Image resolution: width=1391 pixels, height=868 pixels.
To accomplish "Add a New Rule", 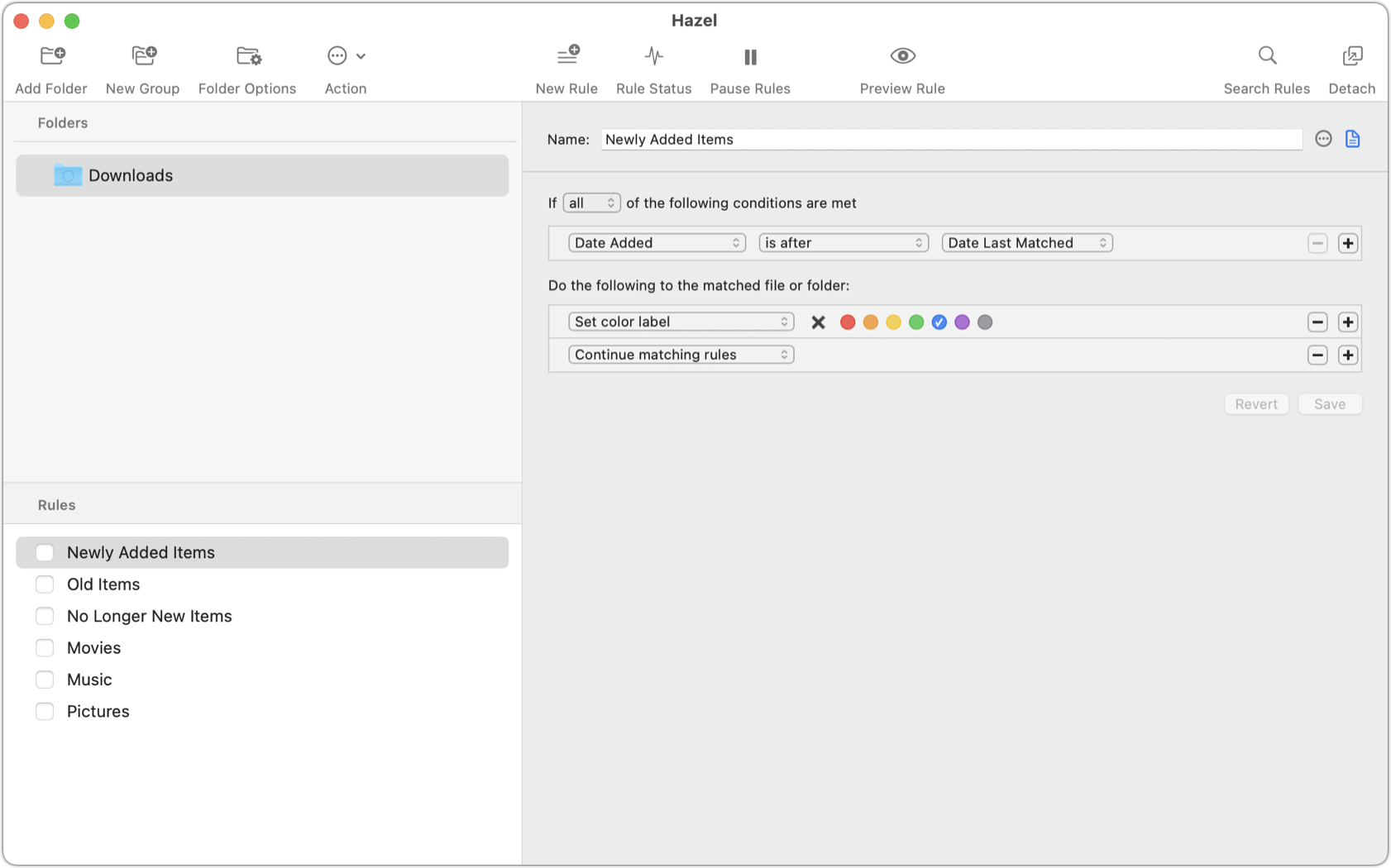I will click(567, 56).
